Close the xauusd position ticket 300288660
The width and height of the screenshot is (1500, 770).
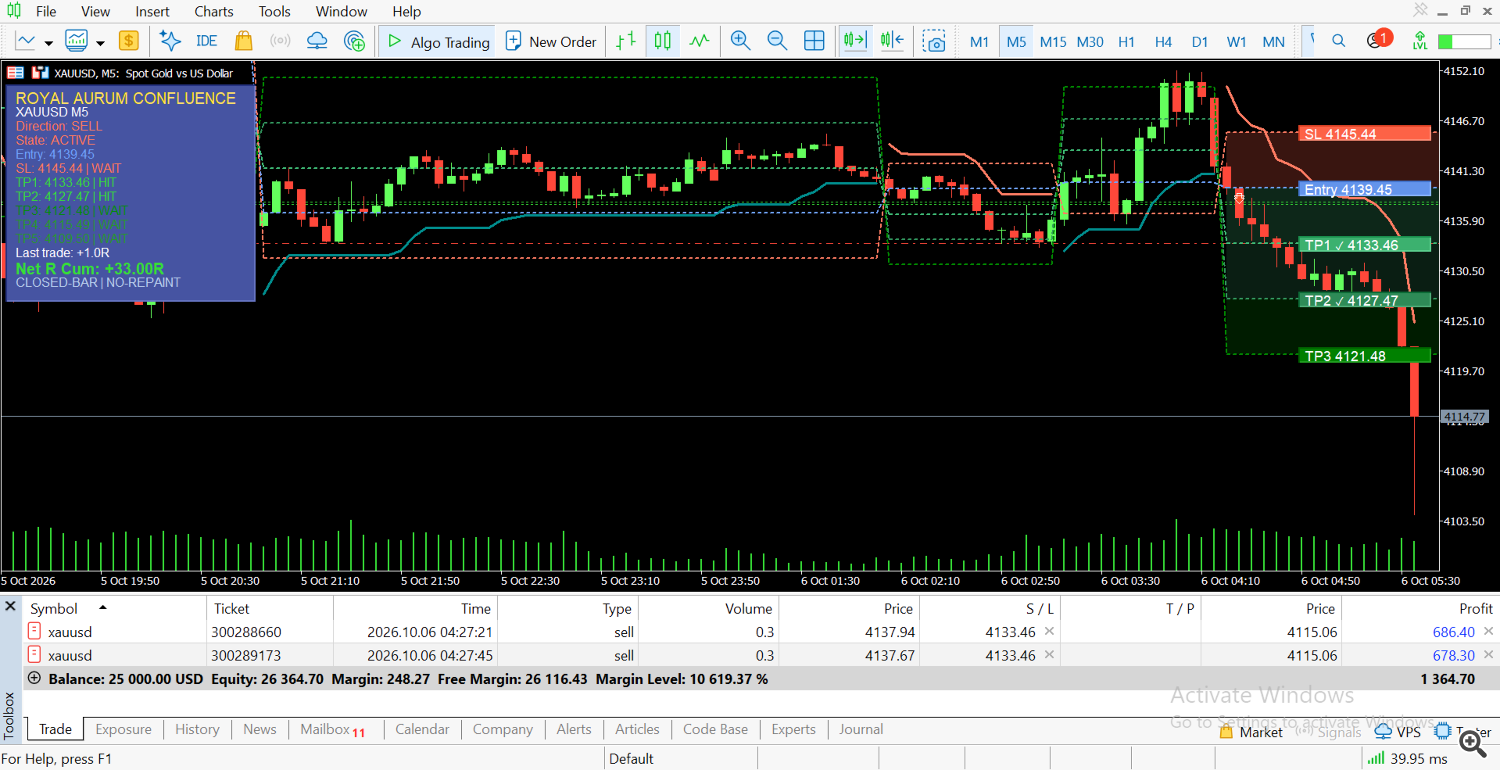[1488, 631]
